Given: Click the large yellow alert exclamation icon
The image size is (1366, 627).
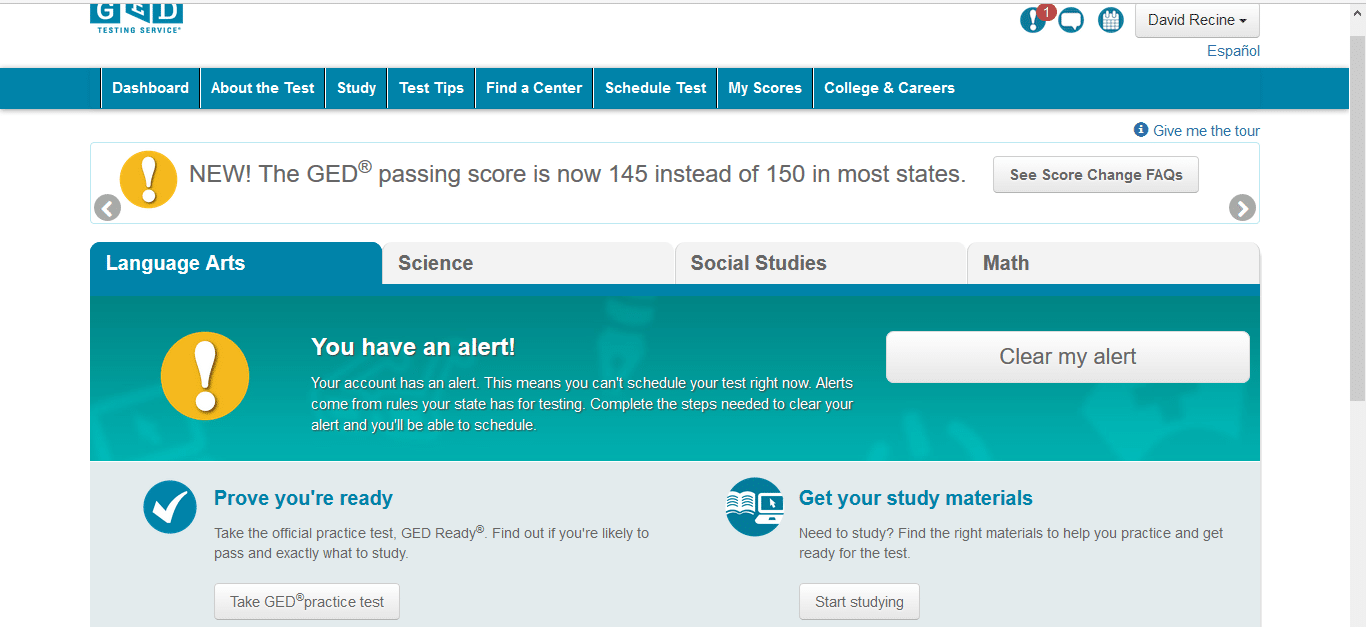Looking at the screenshot, I should click(205, 376).
